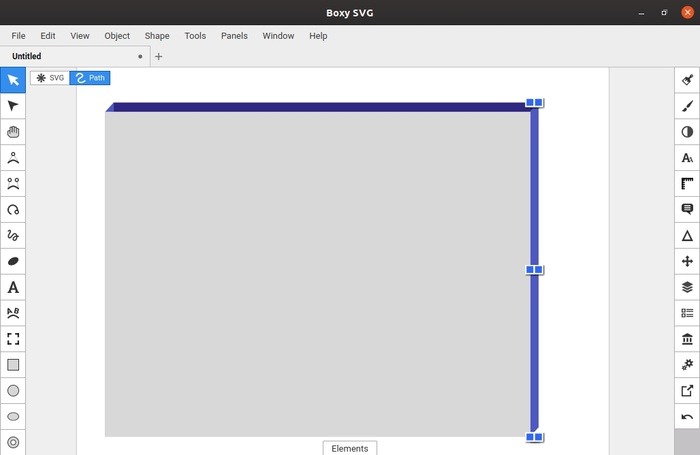Select the View box corners tool

point(13,339)
